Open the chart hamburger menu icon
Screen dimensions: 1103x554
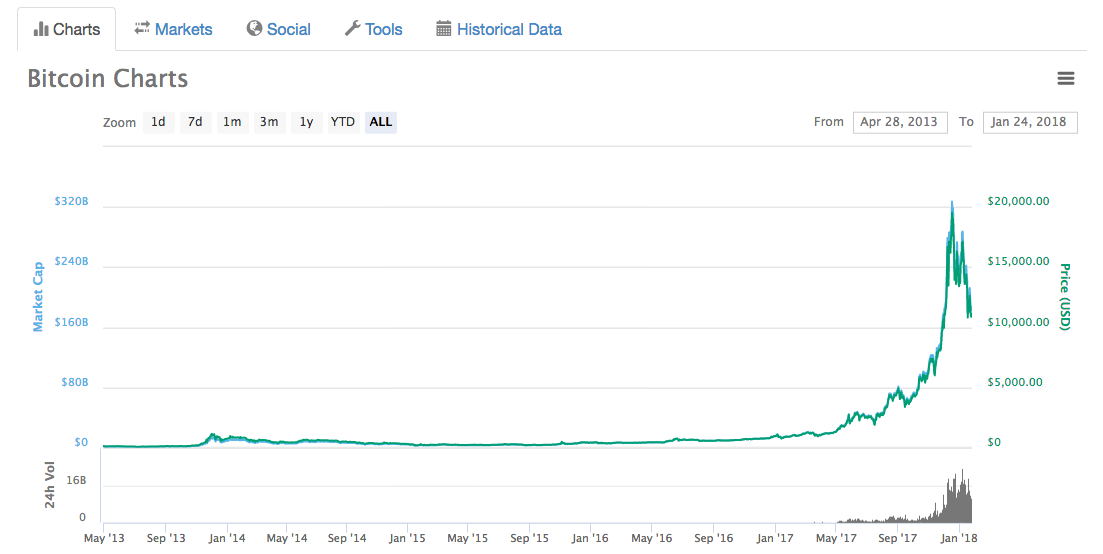coord(1066,78)
